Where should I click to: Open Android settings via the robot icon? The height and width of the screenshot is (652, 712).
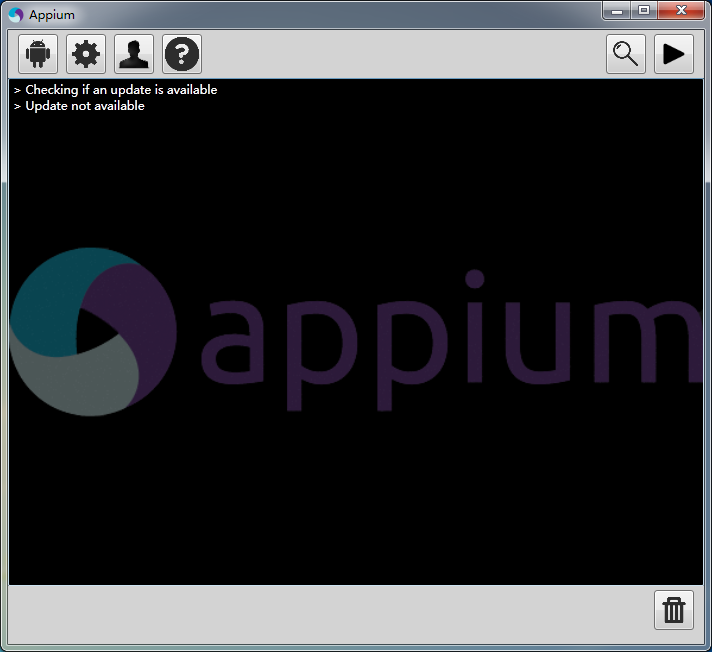[38, 54]
